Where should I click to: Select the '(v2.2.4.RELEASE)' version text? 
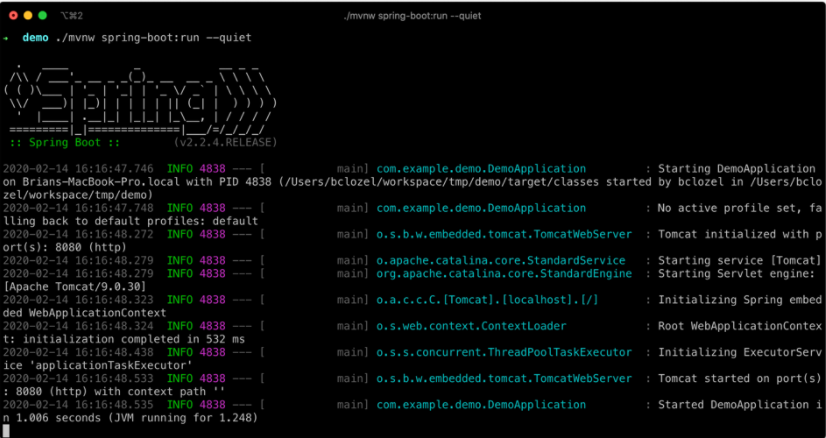click(x=225, y=143)
